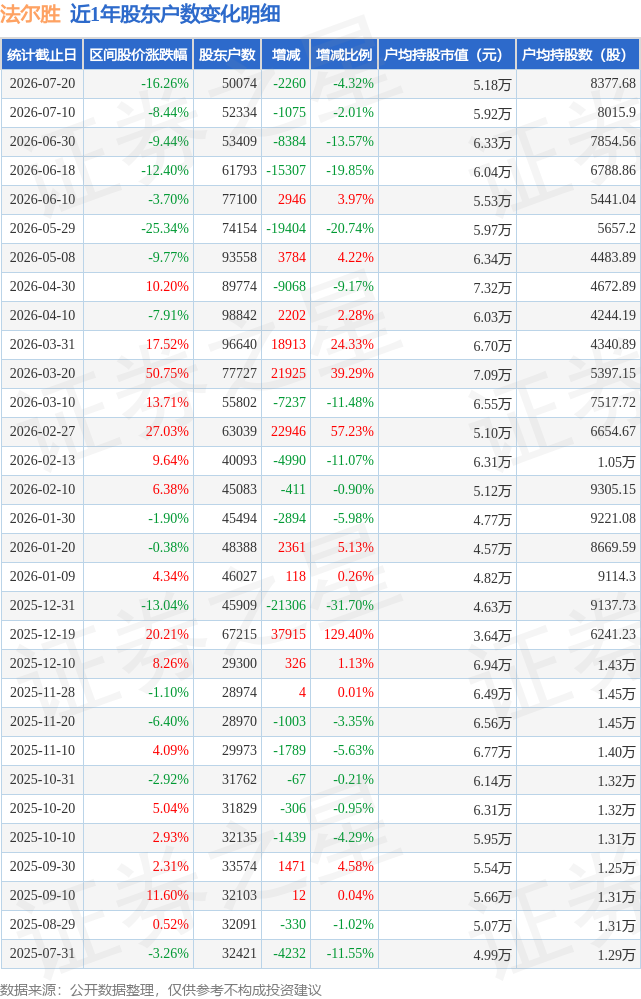Click the 增减比例 column header

(344, 55)
